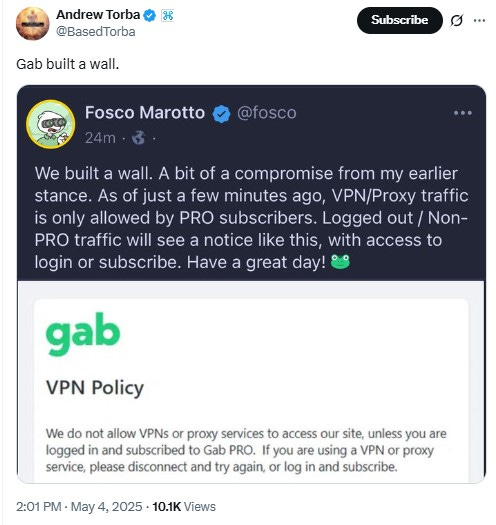Click the globe public visibility icon
496x525 pixels.
[139, 138]
